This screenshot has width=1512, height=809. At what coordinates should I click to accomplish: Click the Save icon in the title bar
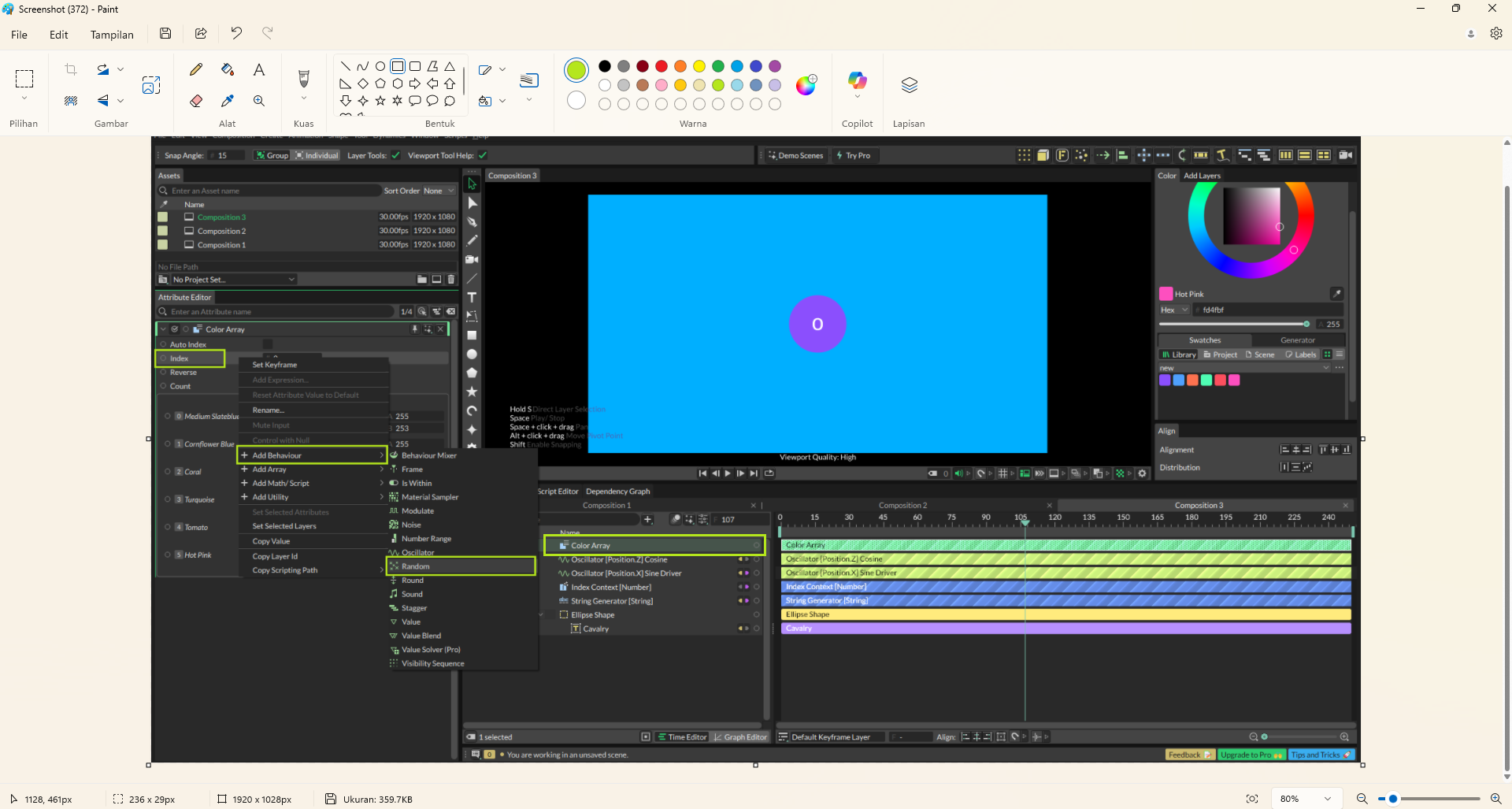click(x=165, y=33)
